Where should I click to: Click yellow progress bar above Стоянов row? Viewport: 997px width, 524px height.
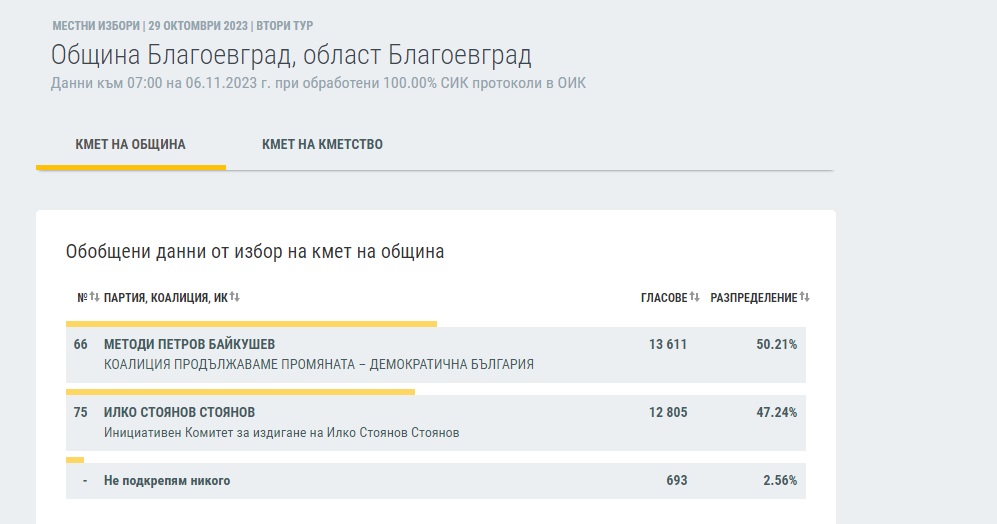240,392
